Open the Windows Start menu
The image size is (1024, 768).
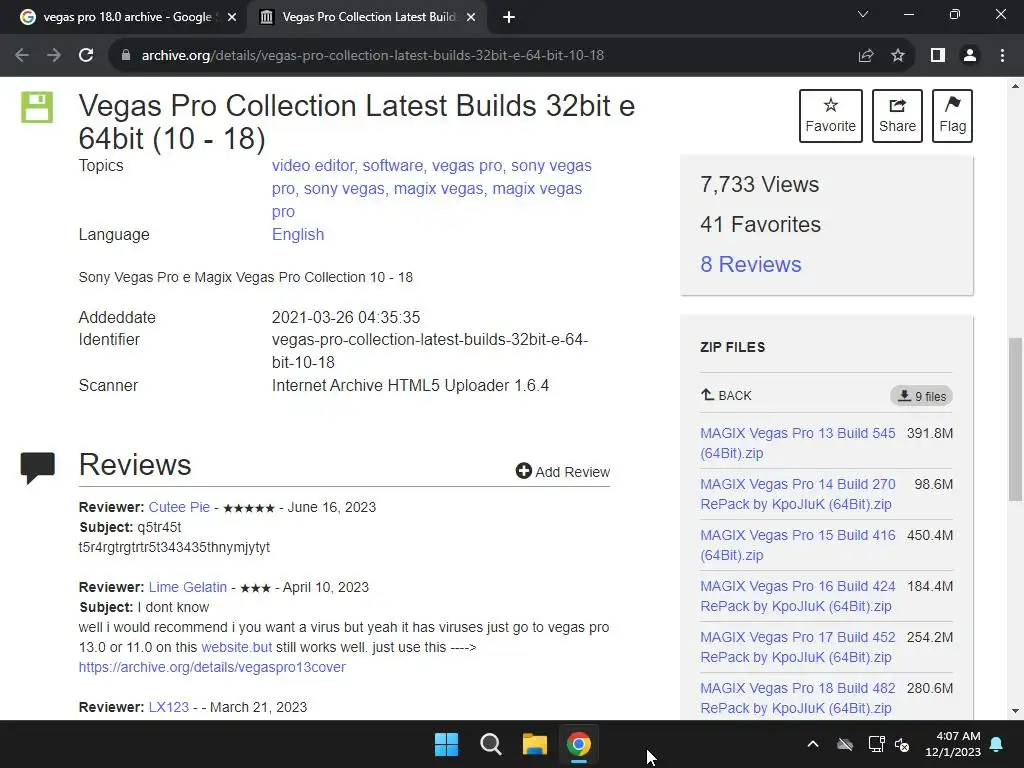447,744
